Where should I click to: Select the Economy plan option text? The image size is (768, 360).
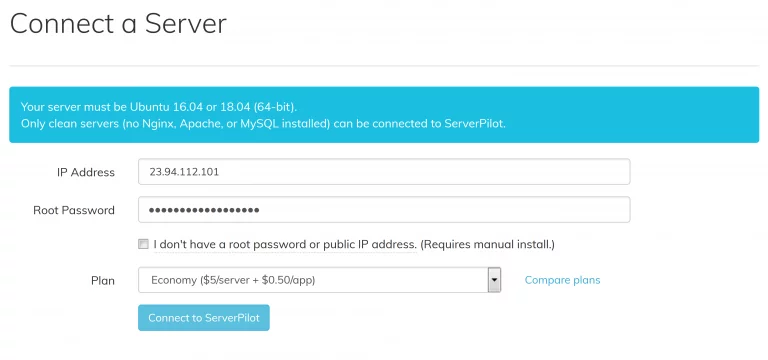tap(233, 281)
